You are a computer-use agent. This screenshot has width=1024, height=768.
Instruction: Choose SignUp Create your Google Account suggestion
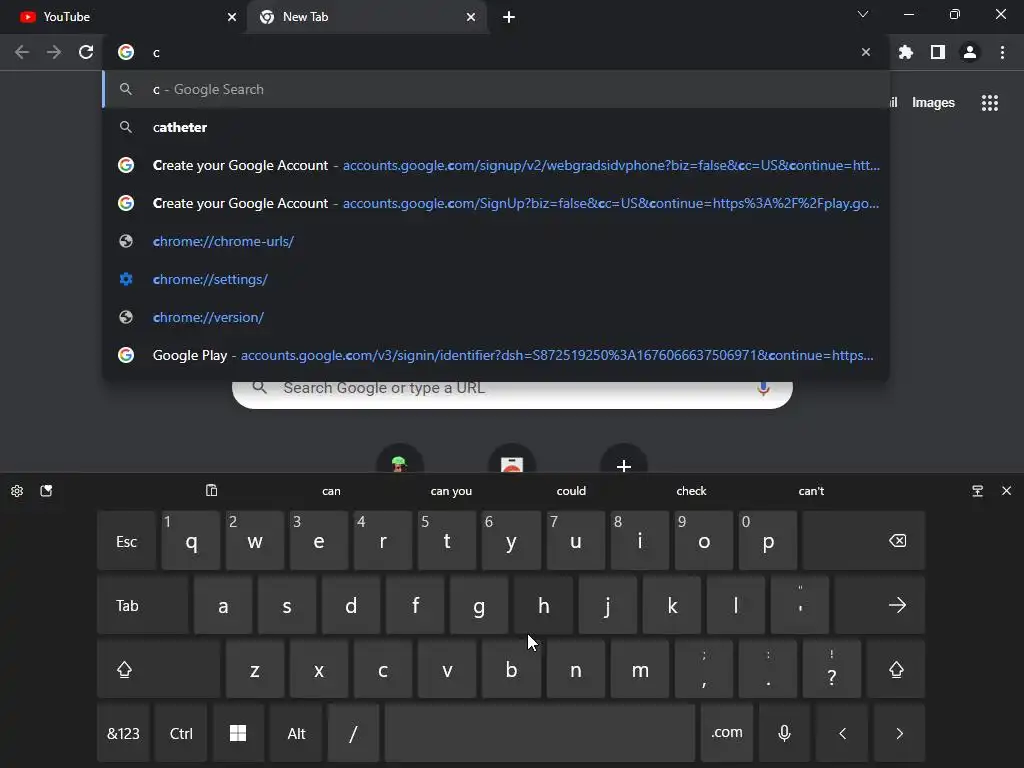[496, 203]
